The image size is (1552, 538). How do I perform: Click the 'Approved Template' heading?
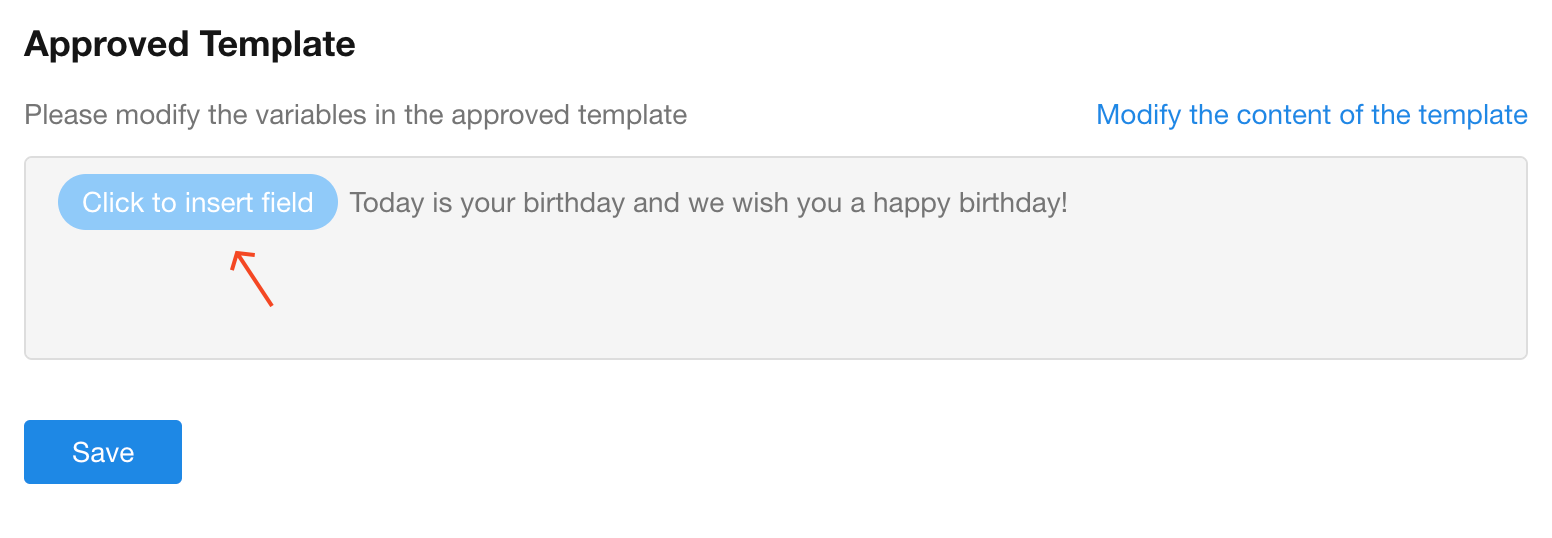click(189, 44)
